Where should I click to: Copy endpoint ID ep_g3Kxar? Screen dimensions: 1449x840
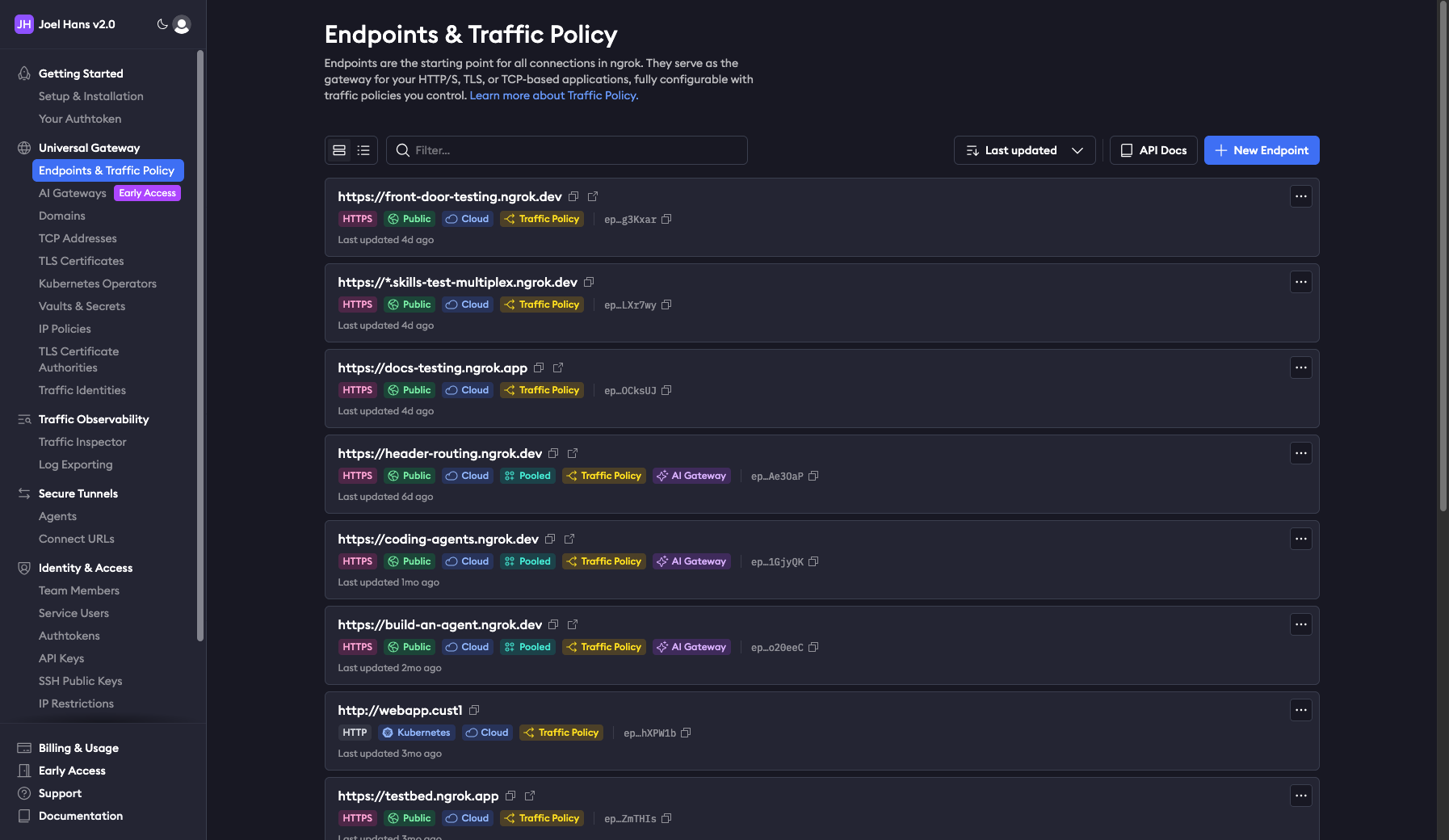coord(666,219)
